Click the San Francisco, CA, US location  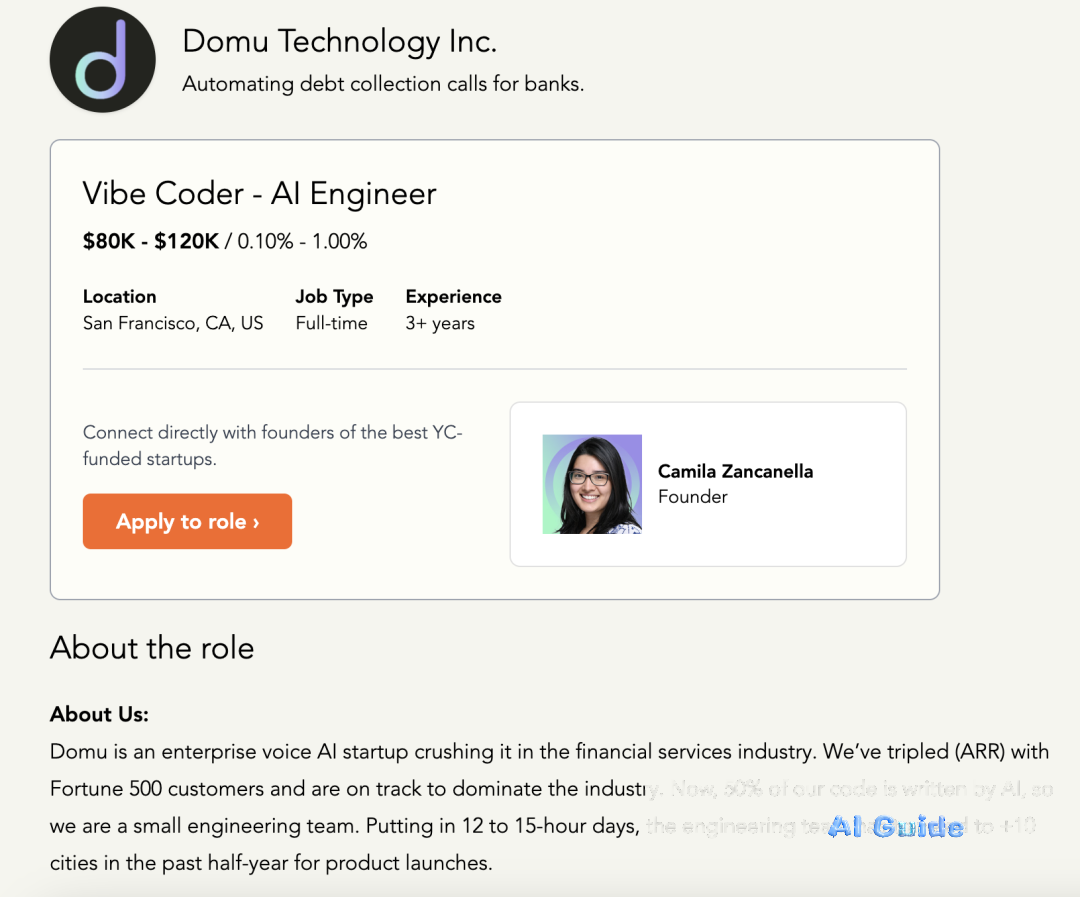click(173, 323)
